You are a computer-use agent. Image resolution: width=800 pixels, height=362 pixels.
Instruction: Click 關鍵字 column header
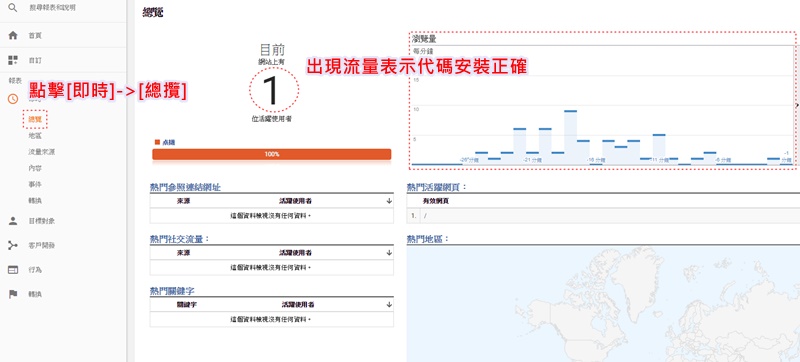pyautogui.click(x=186, y=304)
